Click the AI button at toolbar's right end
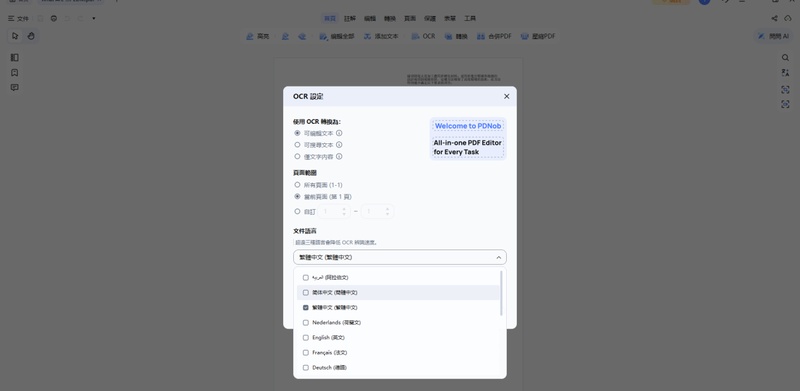 (773, 36)
